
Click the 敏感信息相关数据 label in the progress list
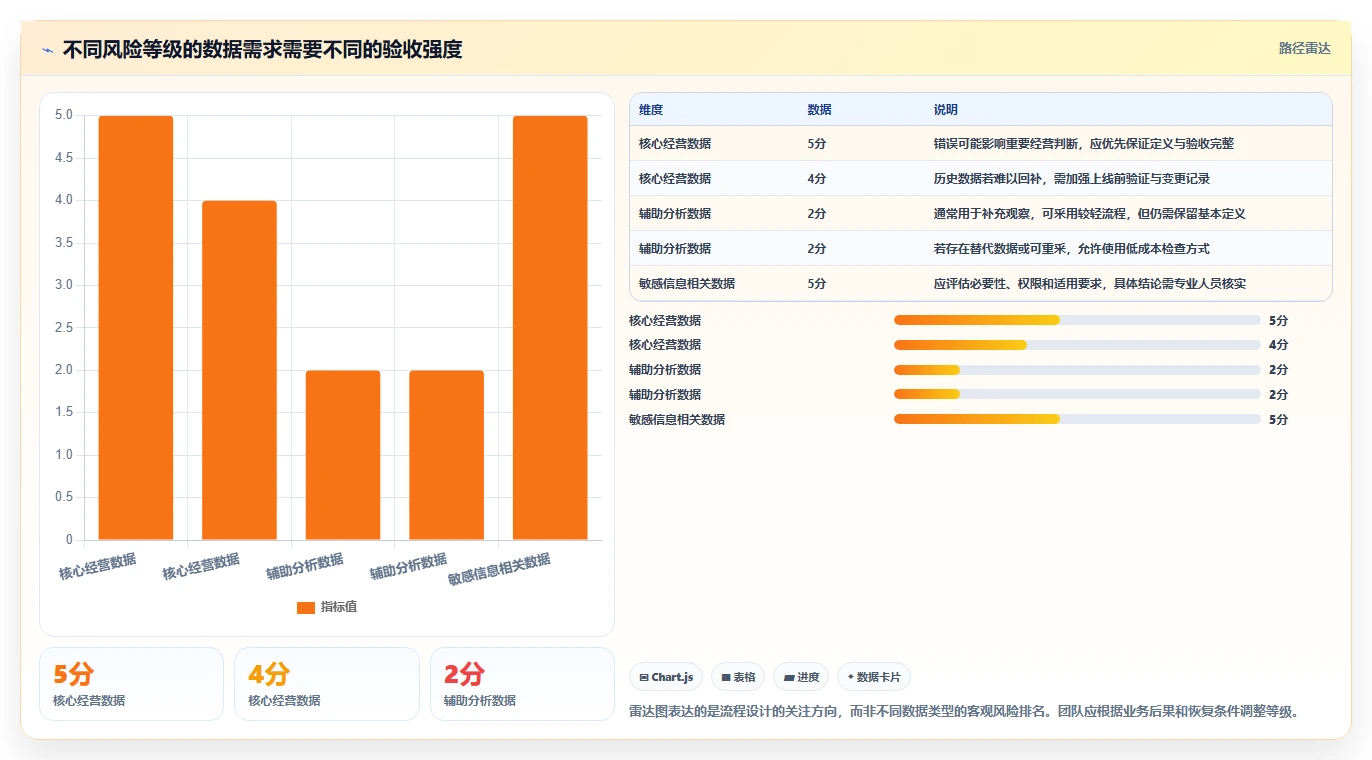pyautogui.click(x=677, y=420)
